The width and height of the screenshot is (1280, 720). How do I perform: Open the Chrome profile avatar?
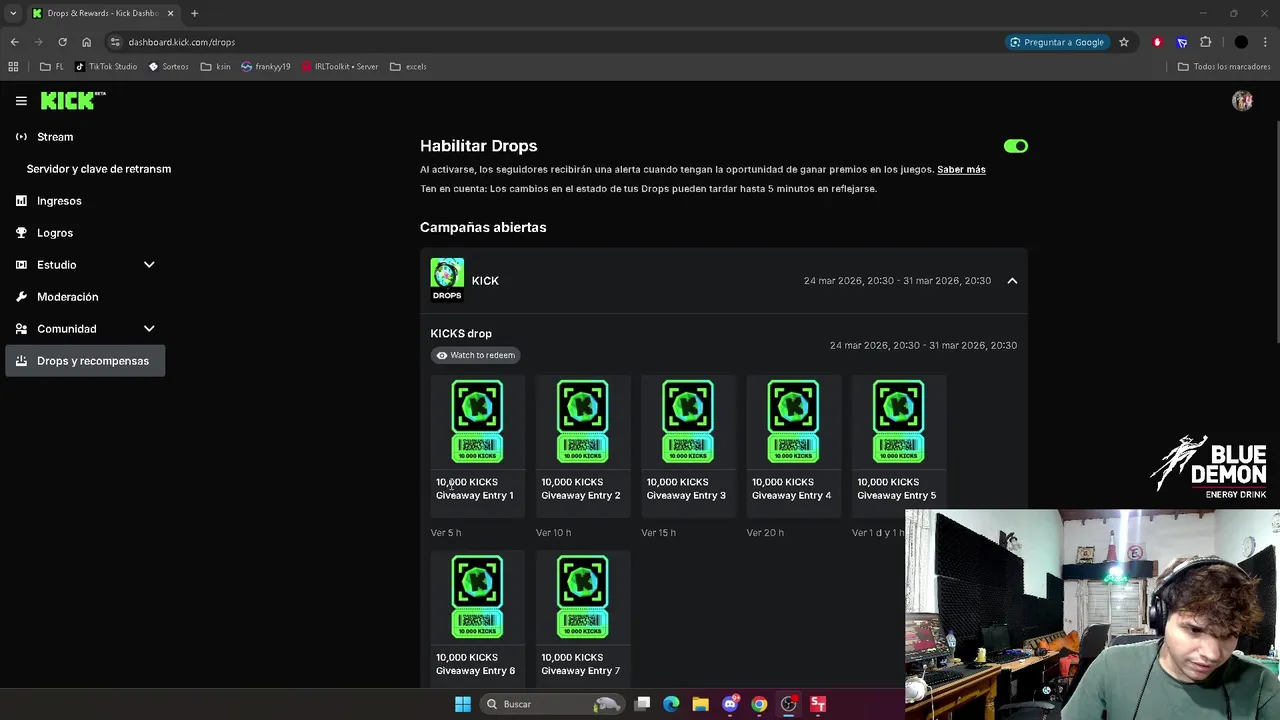pos(1241,42)
